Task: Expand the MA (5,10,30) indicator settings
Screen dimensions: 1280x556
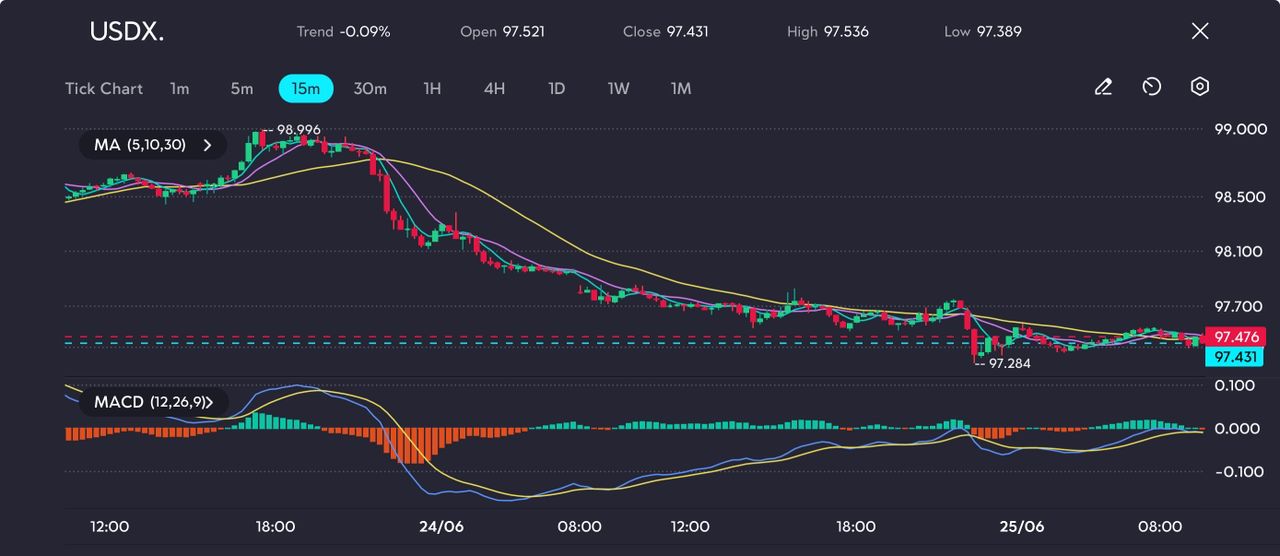Action: [153, 145]
